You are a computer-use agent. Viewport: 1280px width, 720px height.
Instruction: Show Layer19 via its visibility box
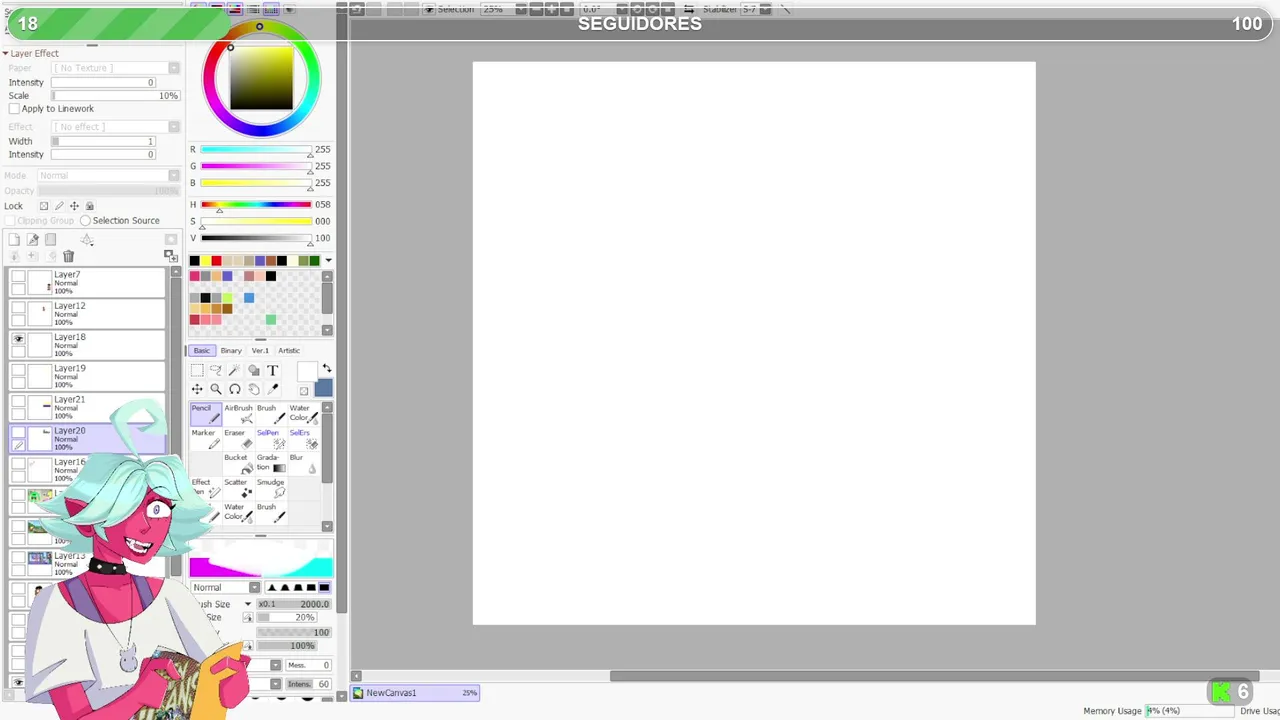click(18, 370)
